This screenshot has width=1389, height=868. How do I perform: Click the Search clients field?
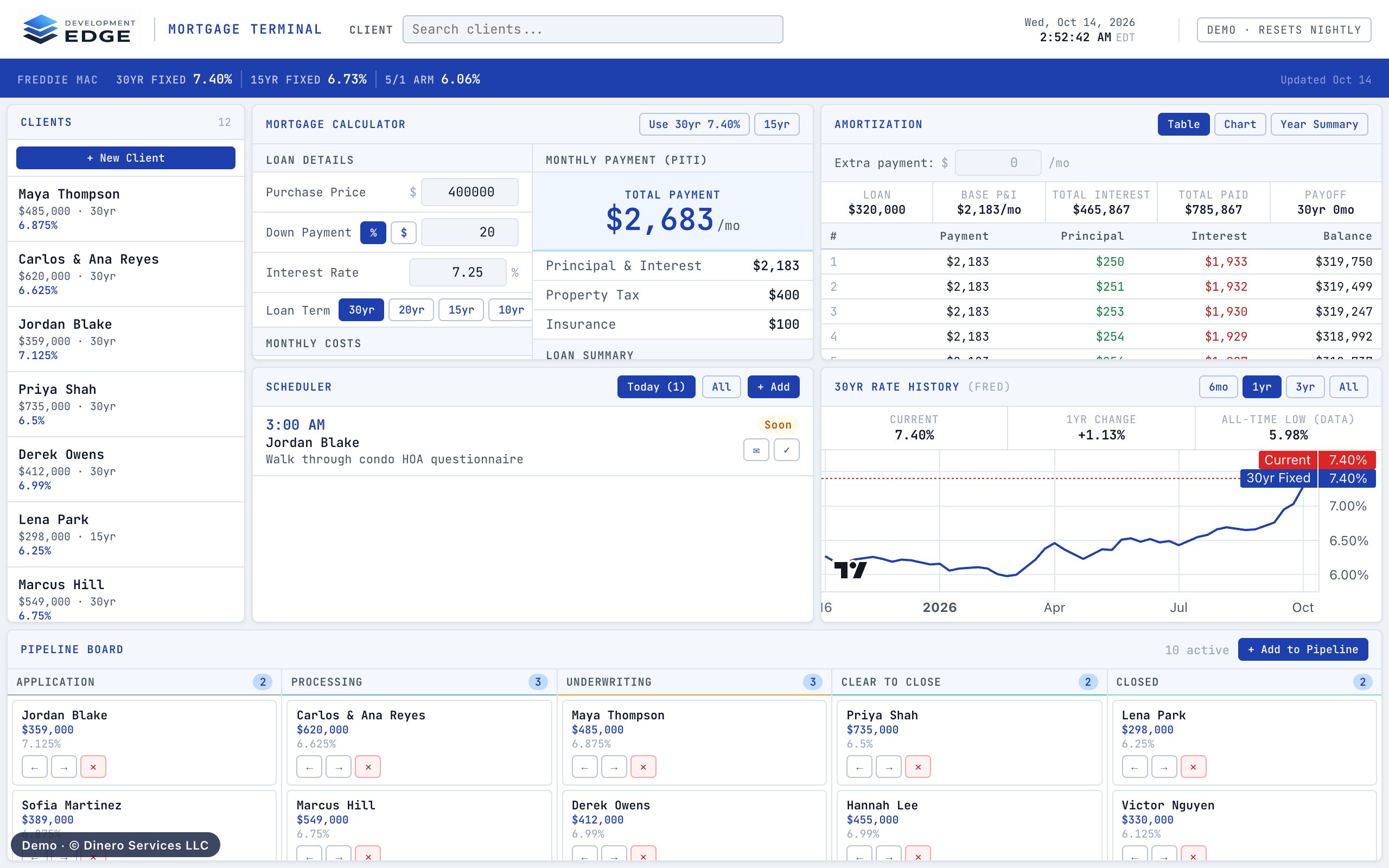(x=592, y=29)
